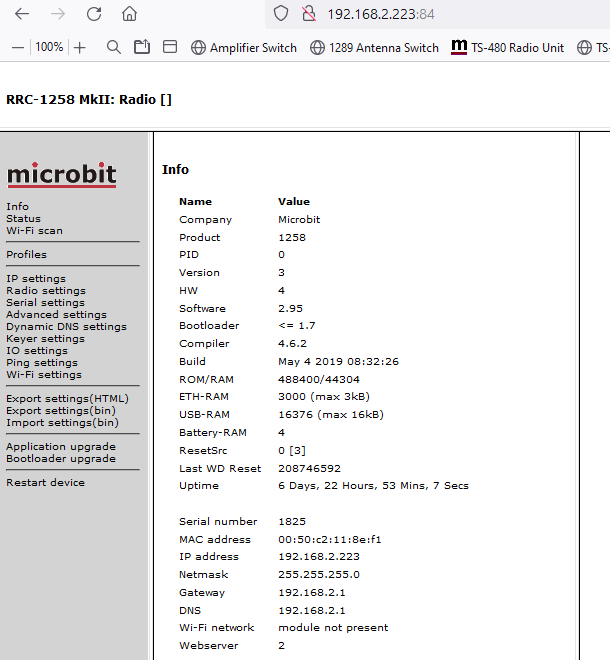Click the Serial number value 1825
The width and height of the screenshot is (610, 660).
click(292, 522)
